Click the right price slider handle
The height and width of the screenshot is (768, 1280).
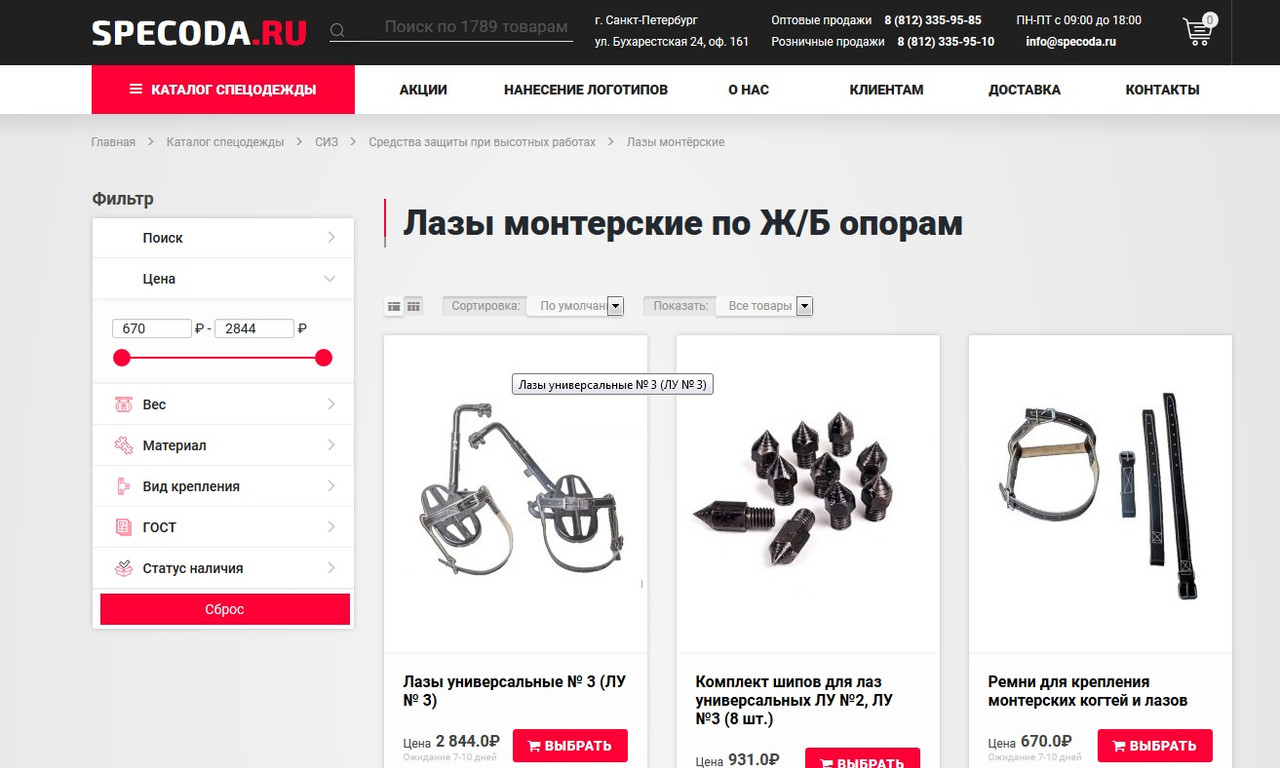[x=323, y=358]
